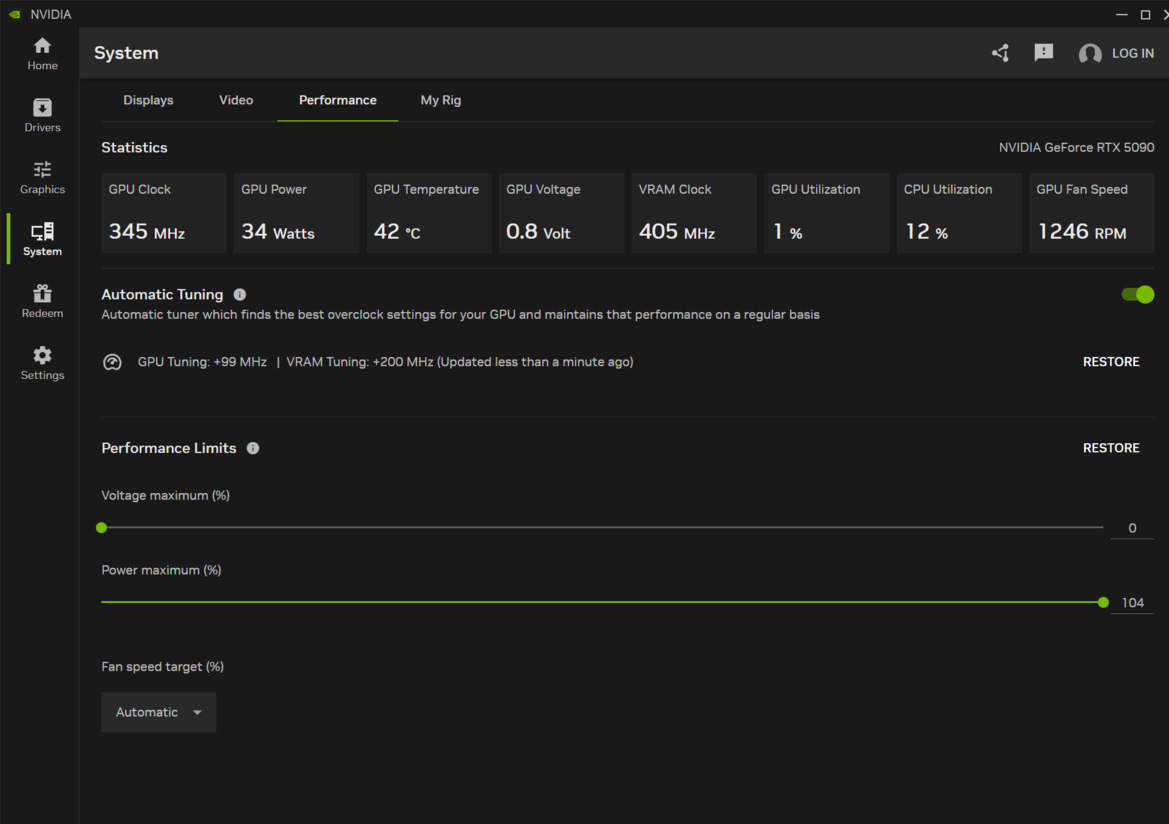Select the Performance tab
Screen dimensions: 1169x824
338,100
